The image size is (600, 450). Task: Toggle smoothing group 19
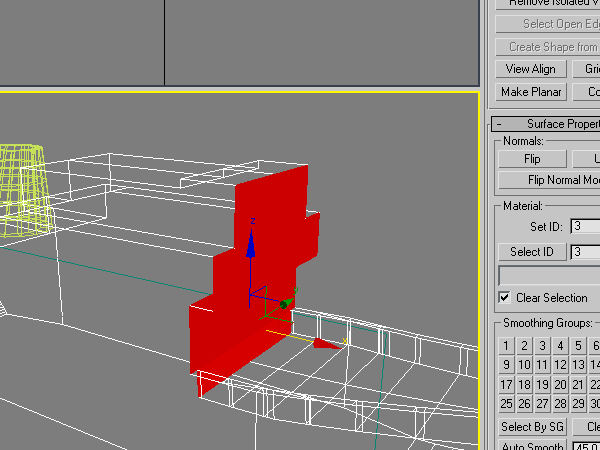[x=542, y=385]
